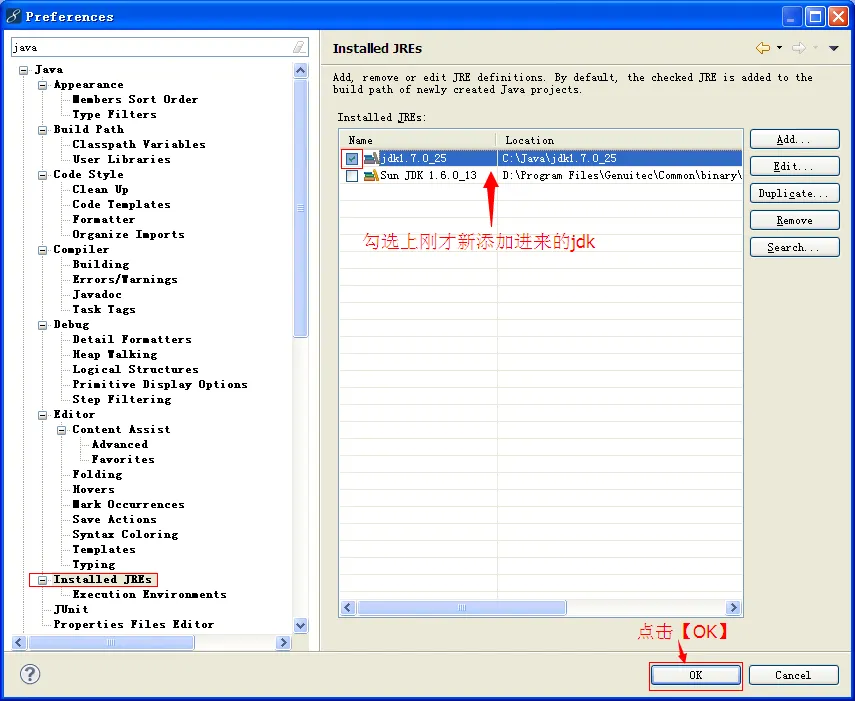Click JRE table horizontal scroll right arrow
The height and width of the screenshot is (701, 855).
(733, 607)
